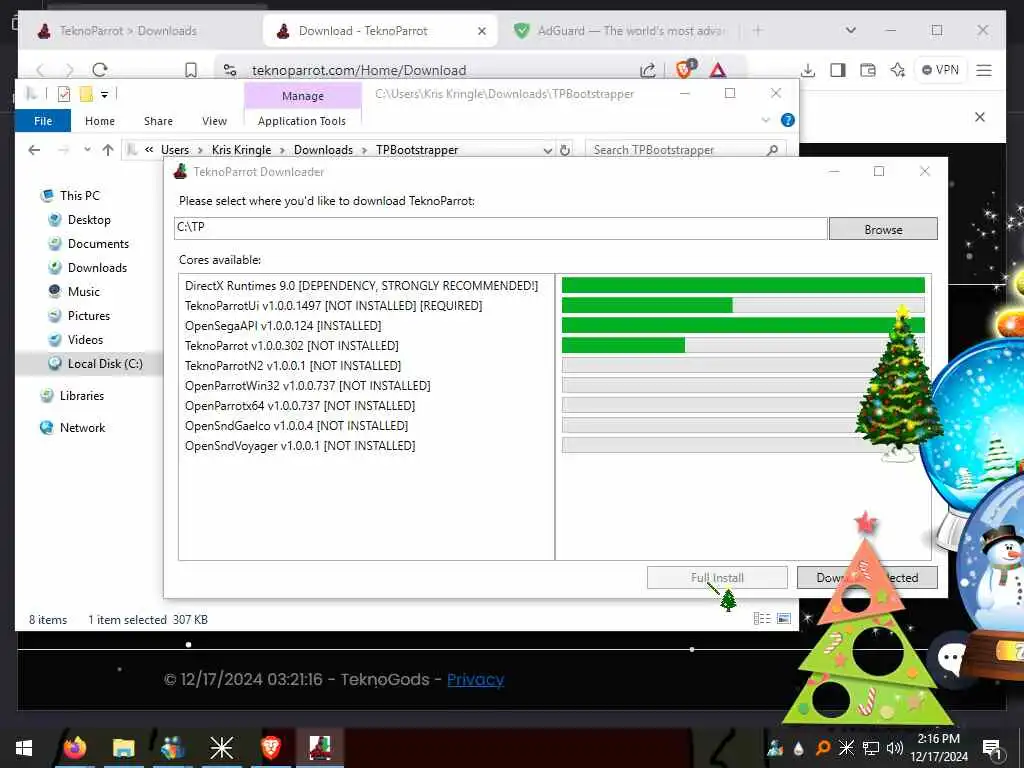Toggle the Brave sidebar panel icon
This screenshot has height=768, width=1024.
click(838, 70)
